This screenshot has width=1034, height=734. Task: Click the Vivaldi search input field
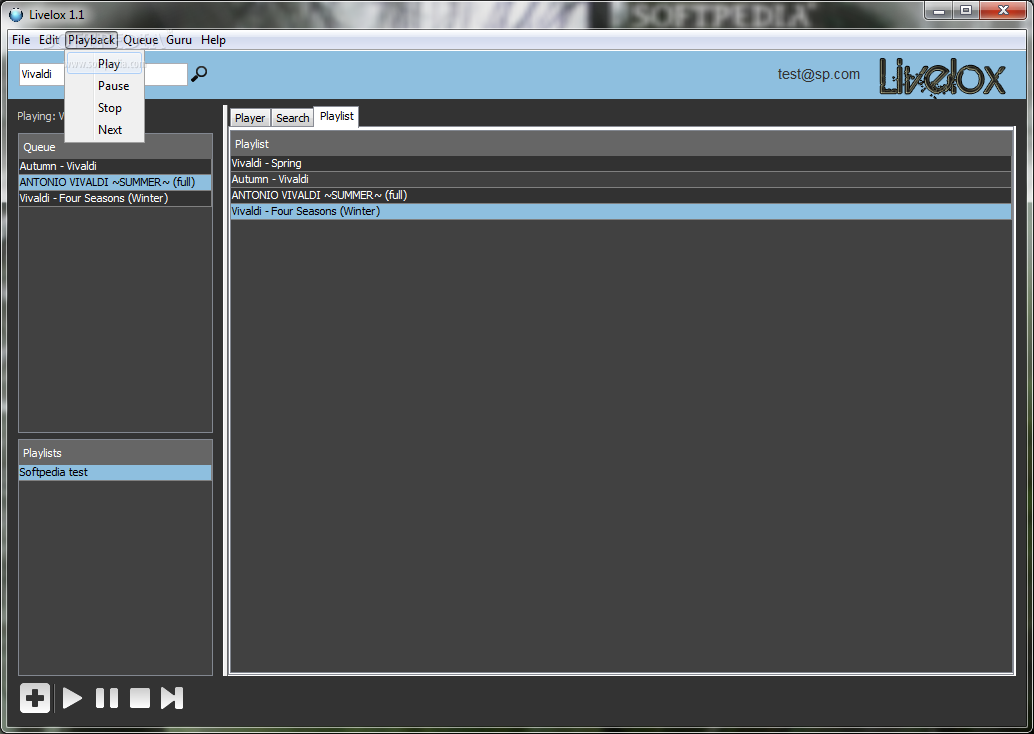104,74
